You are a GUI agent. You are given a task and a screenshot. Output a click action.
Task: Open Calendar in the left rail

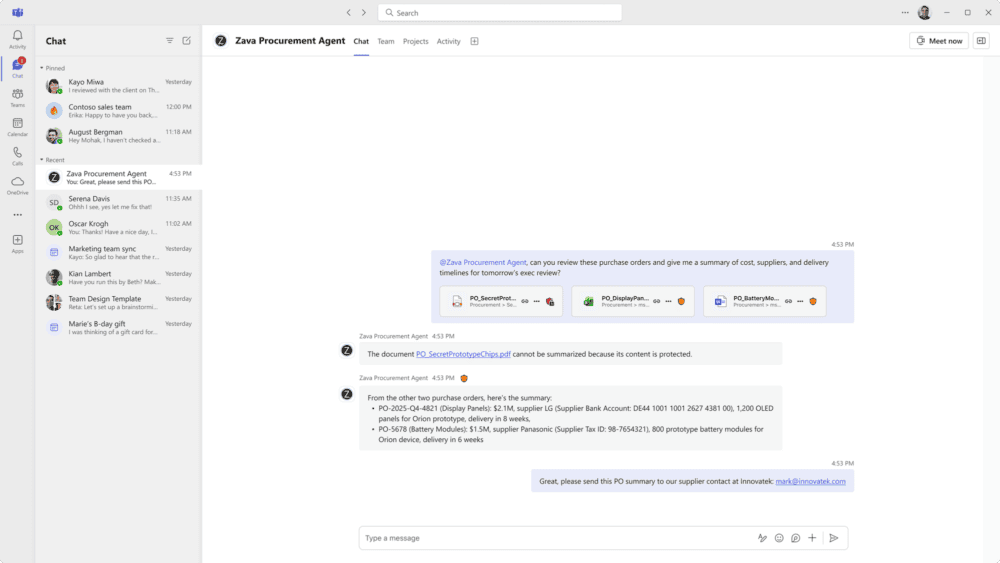(17, 127)
